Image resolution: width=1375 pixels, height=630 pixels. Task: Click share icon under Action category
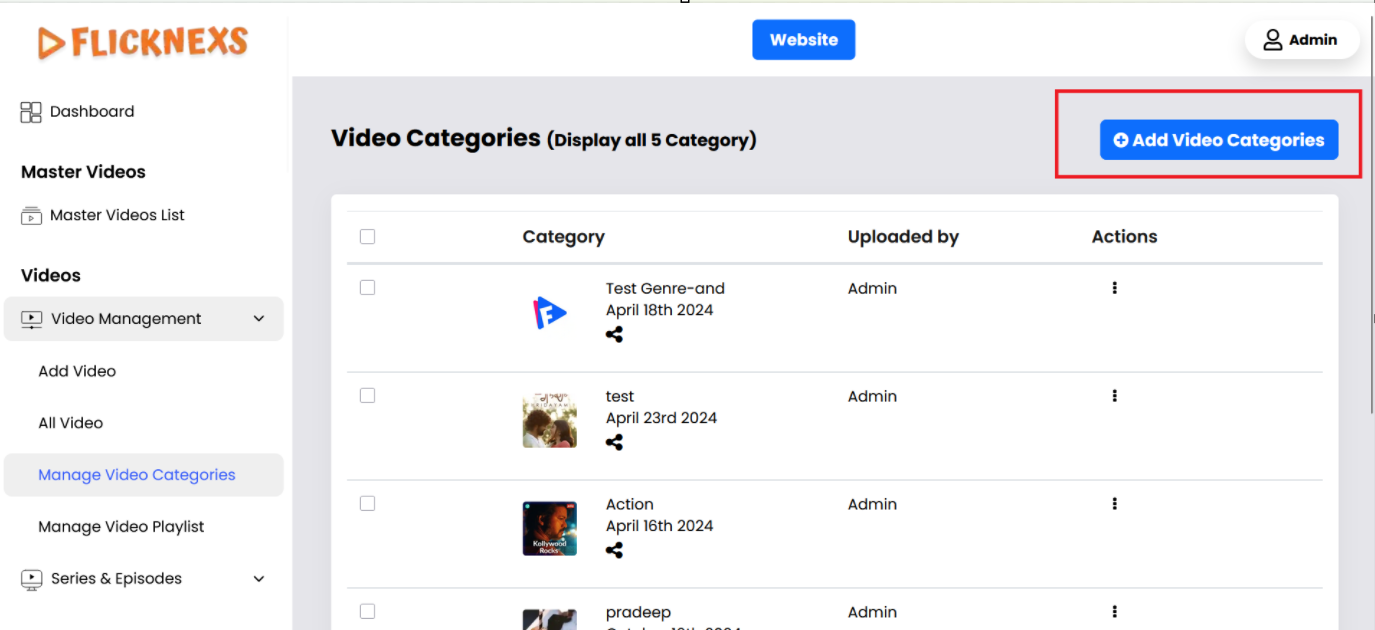coord(614,550)
